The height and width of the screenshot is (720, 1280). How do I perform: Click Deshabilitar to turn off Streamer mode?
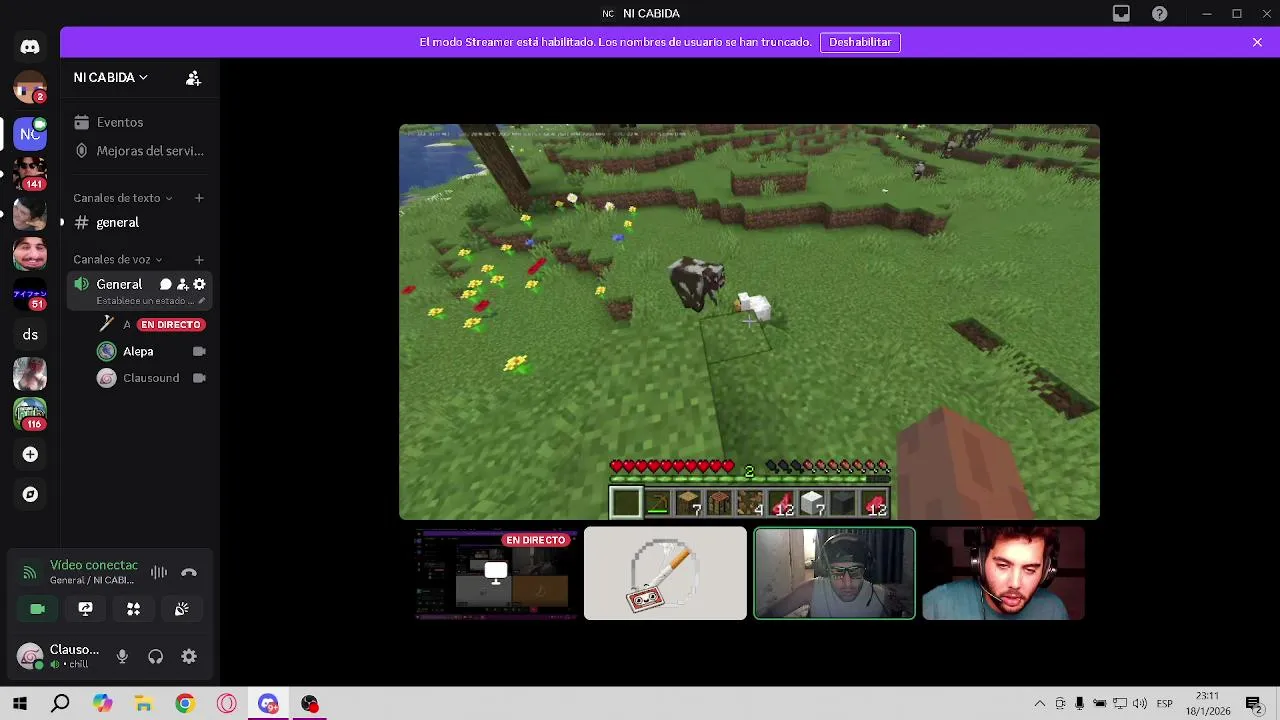coord(860,42)
